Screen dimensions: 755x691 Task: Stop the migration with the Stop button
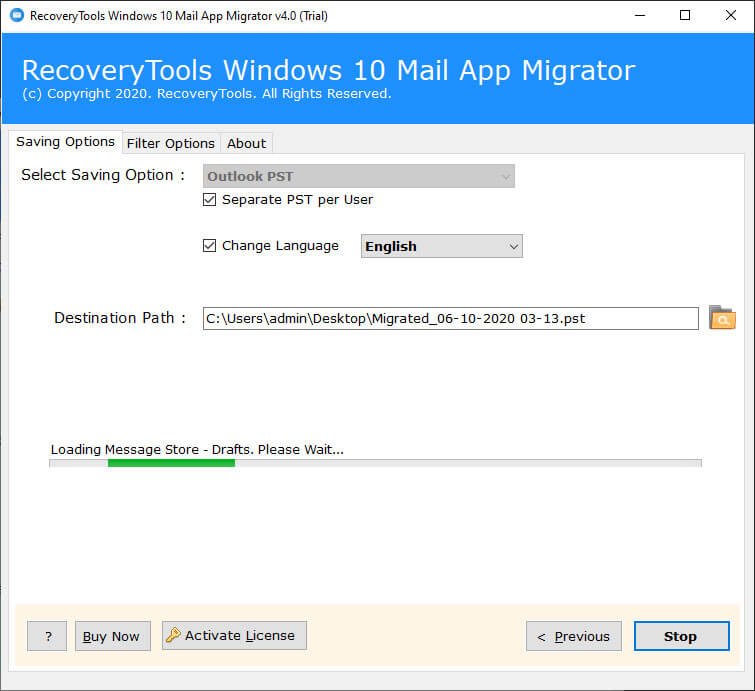681,636
